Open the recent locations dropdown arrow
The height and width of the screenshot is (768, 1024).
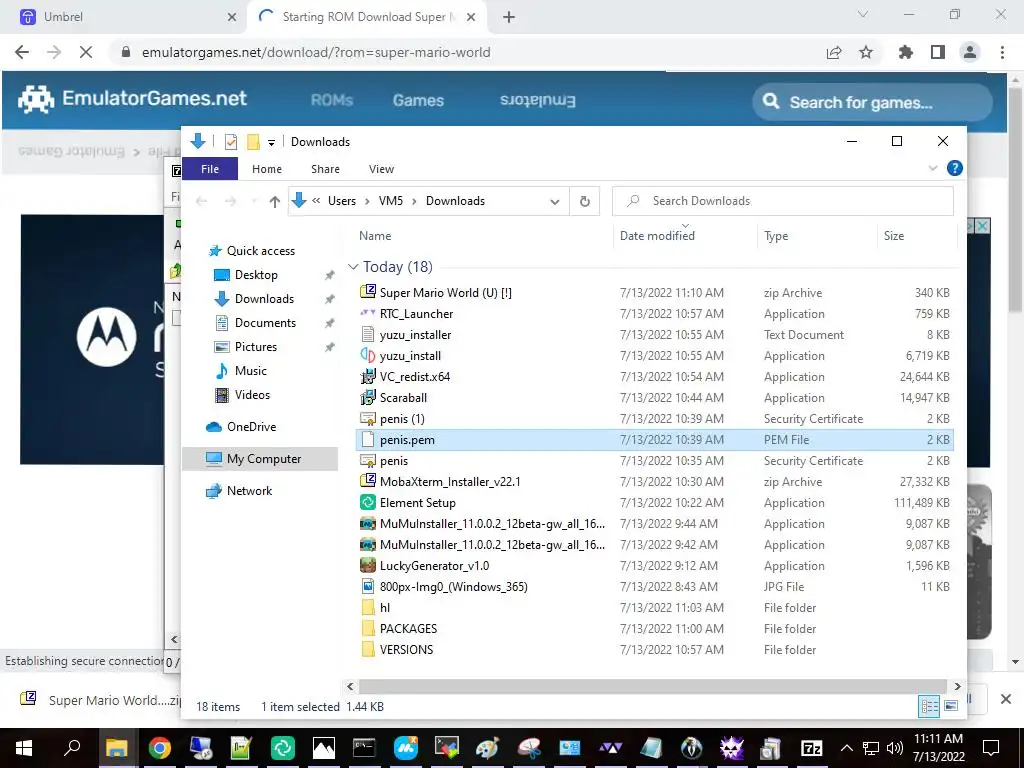point(254,201)
